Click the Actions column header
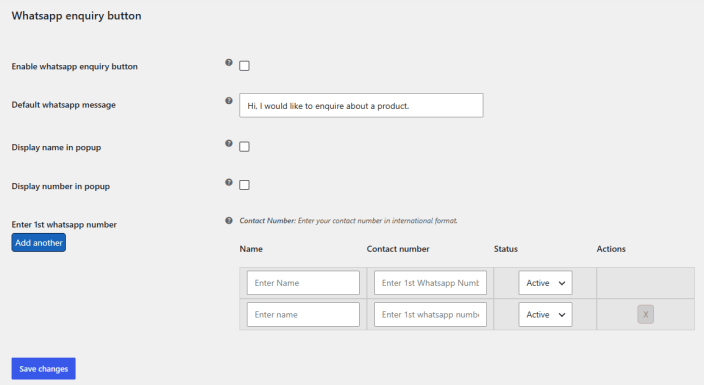704x385 pixels. (x=611, y=249)
